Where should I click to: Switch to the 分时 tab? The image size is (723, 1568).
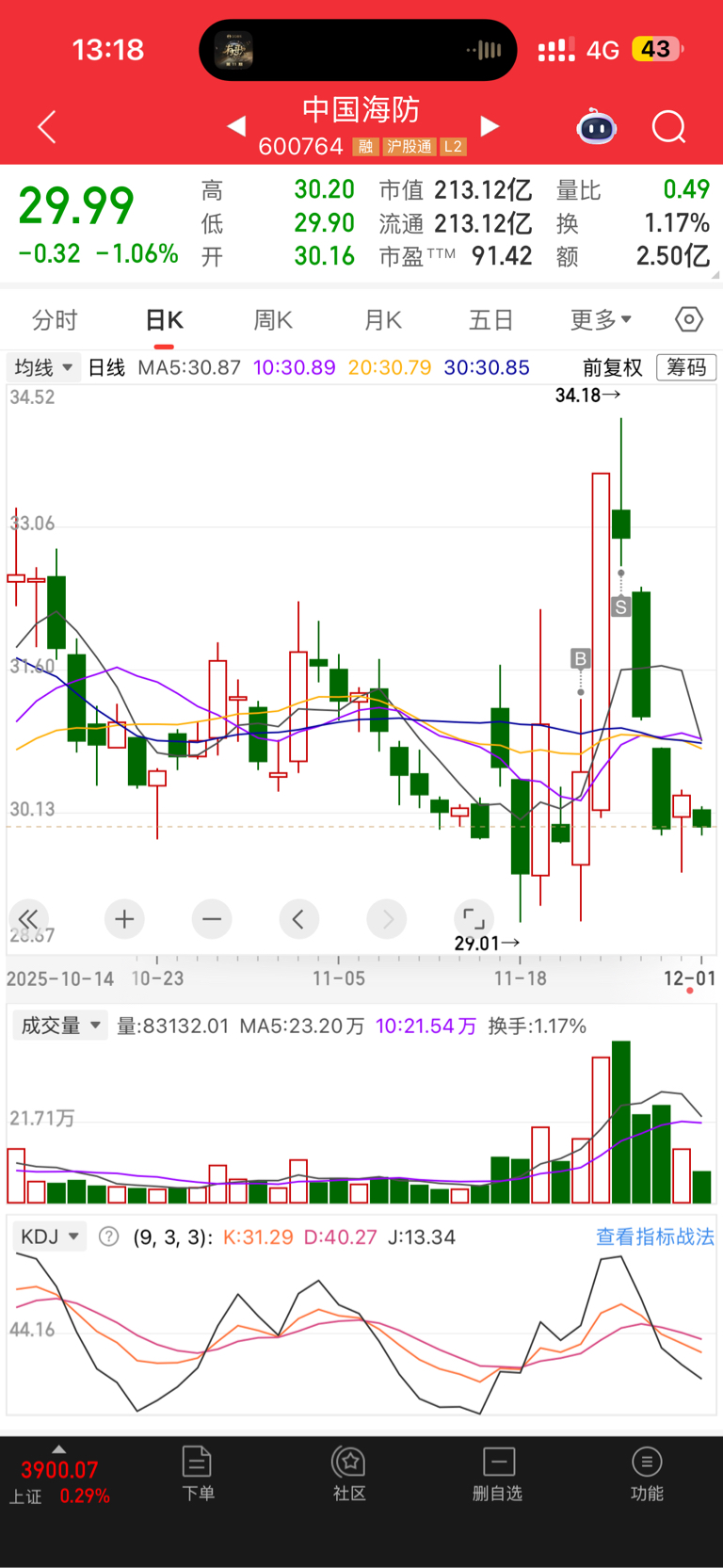(x=55, y=320)
